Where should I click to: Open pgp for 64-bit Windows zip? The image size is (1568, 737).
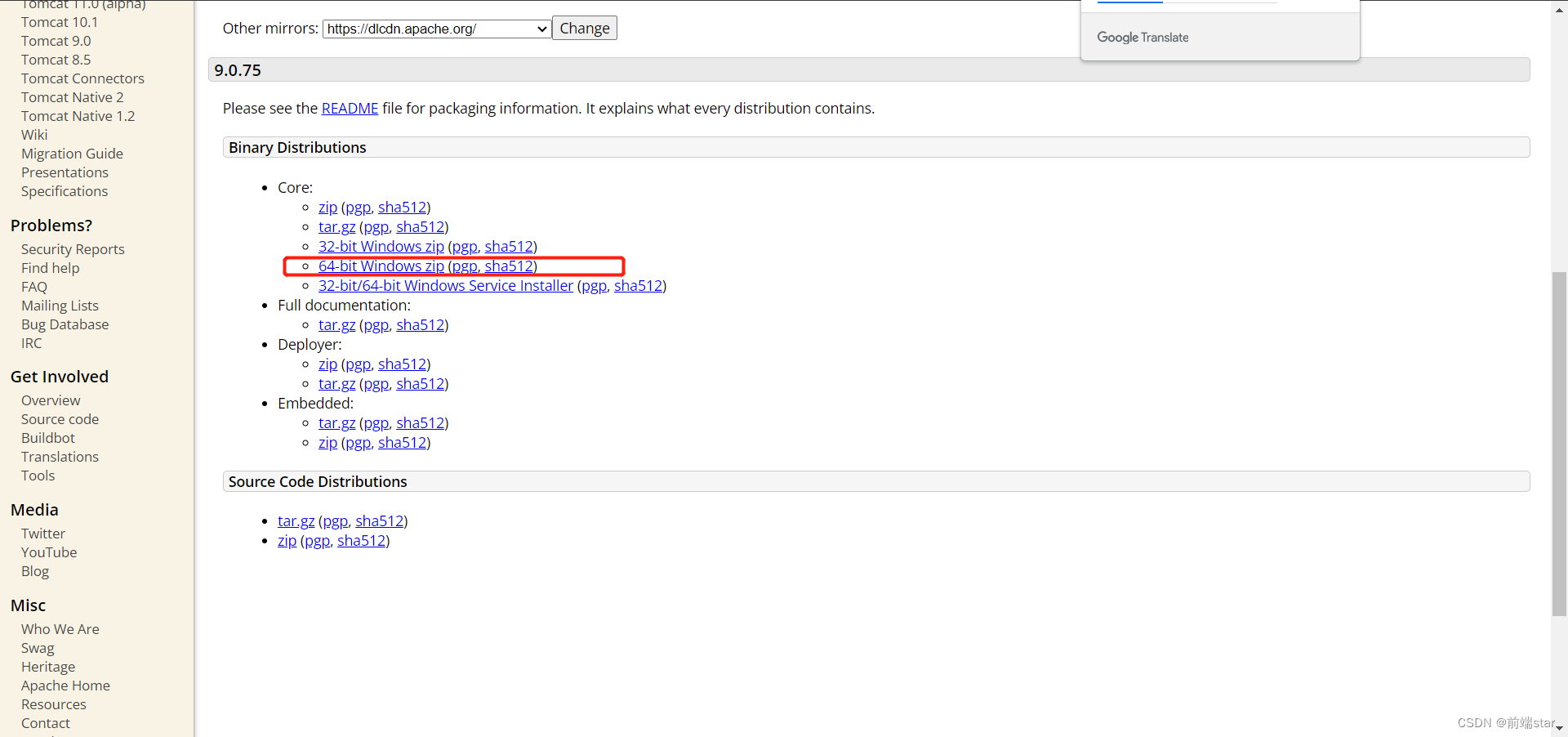point(465,266)
